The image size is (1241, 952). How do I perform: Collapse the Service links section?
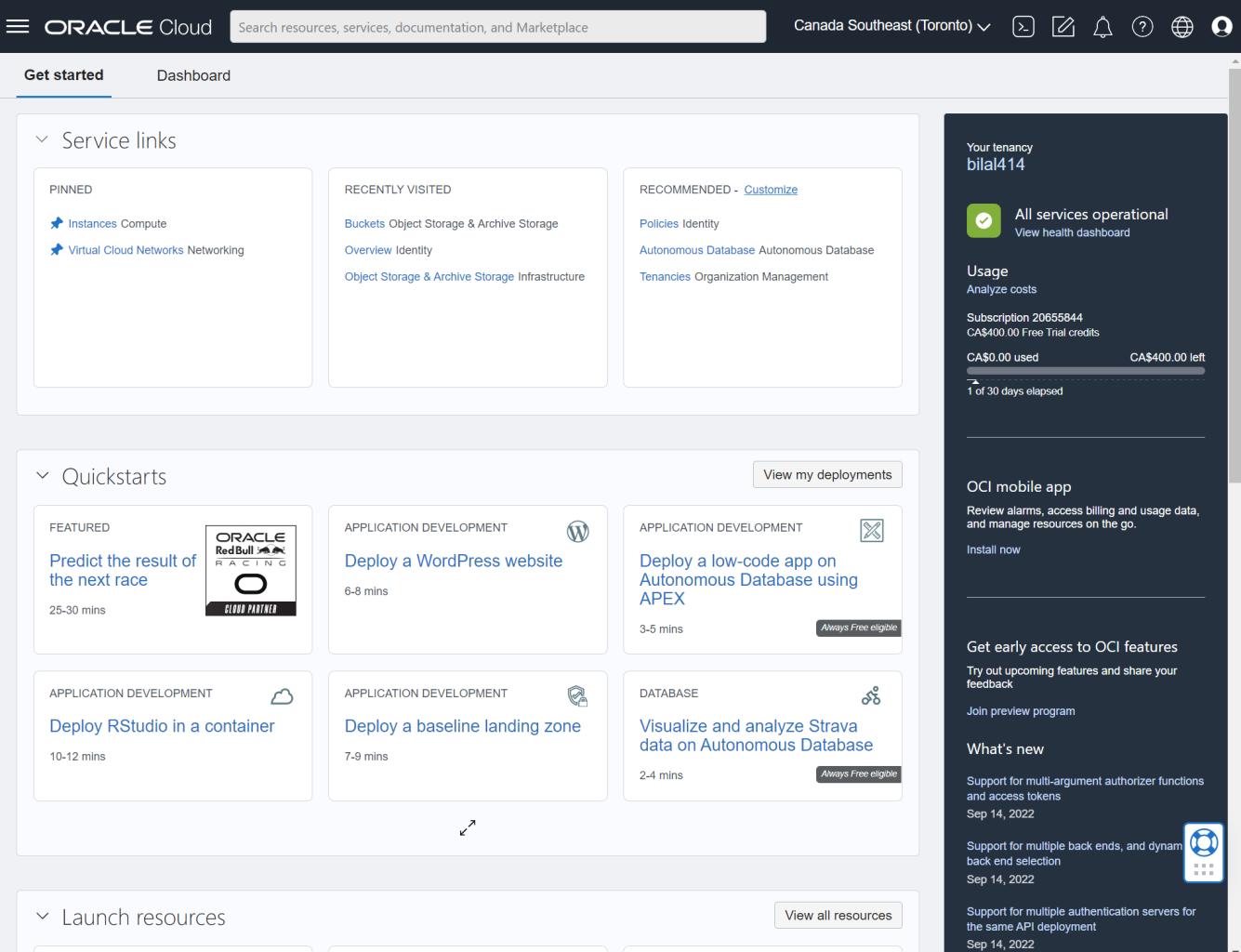click(x=42, y=139)
